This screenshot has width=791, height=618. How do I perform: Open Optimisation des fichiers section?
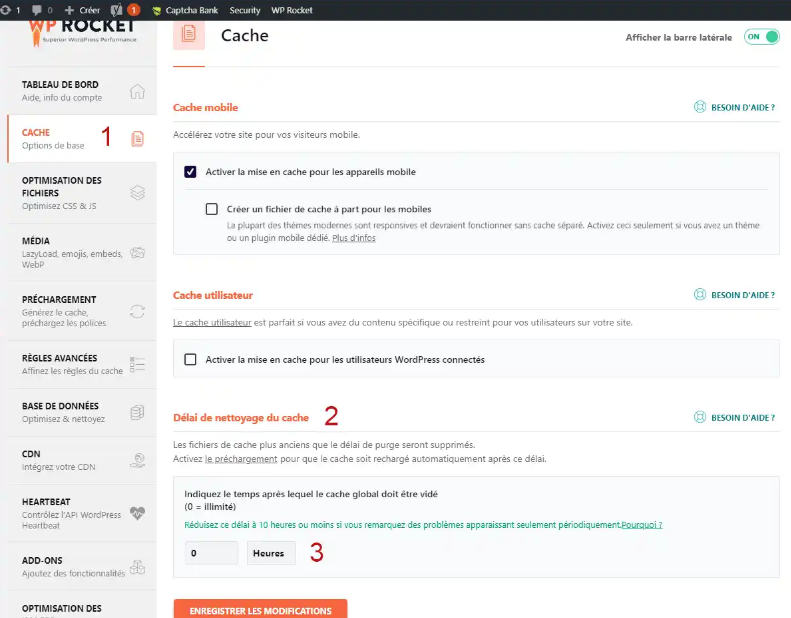[82, 193]
